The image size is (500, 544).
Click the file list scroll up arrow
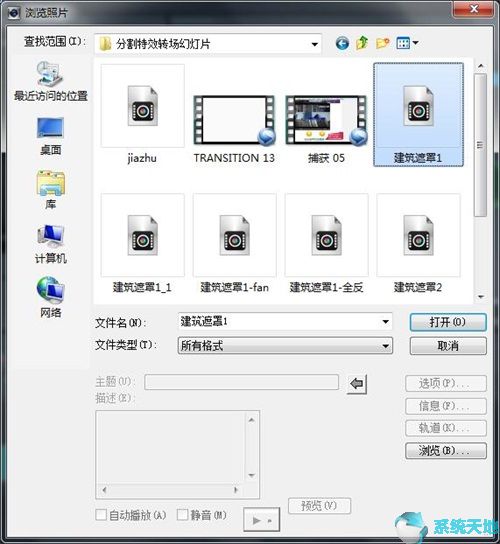point(481,66)
